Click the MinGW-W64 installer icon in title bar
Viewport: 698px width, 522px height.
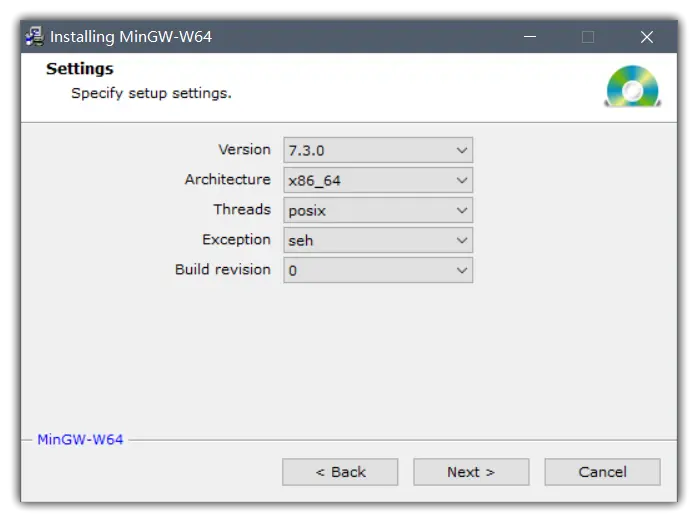click(35, 37)
